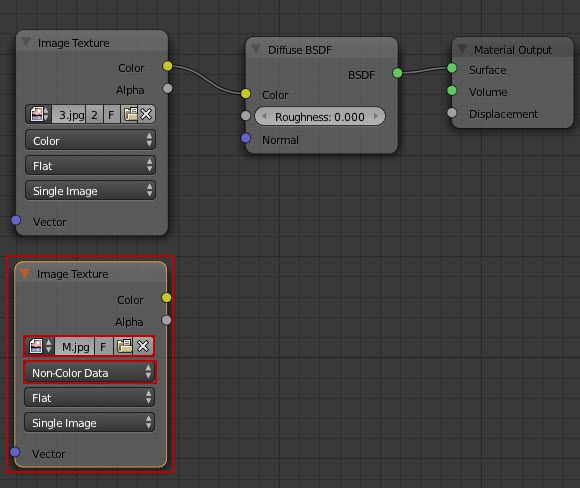580x488 pixels.
Task: Click Color output socket of M.jpg texture
Action: (166, 297)
